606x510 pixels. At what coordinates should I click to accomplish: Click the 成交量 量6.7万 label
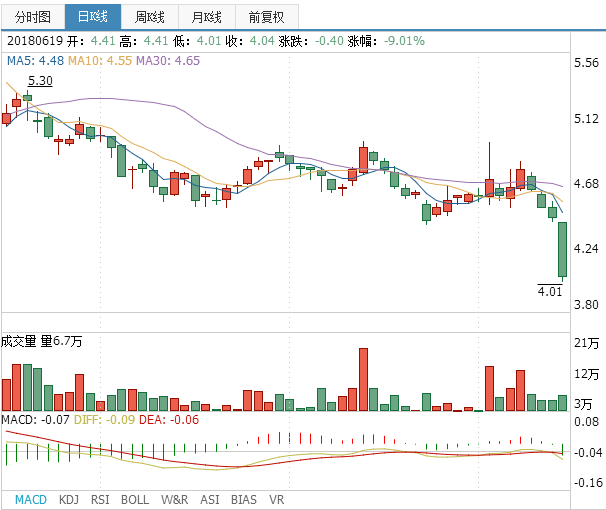point(41,341)
